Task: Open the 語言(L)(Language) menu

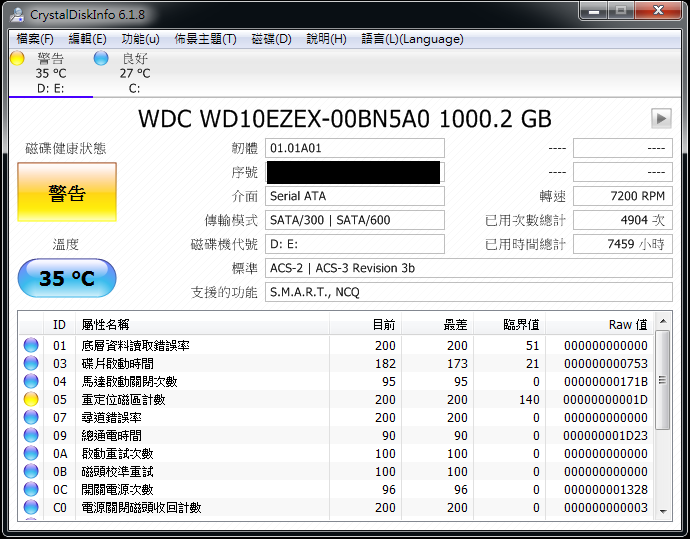Action: [x=412, y=39]
